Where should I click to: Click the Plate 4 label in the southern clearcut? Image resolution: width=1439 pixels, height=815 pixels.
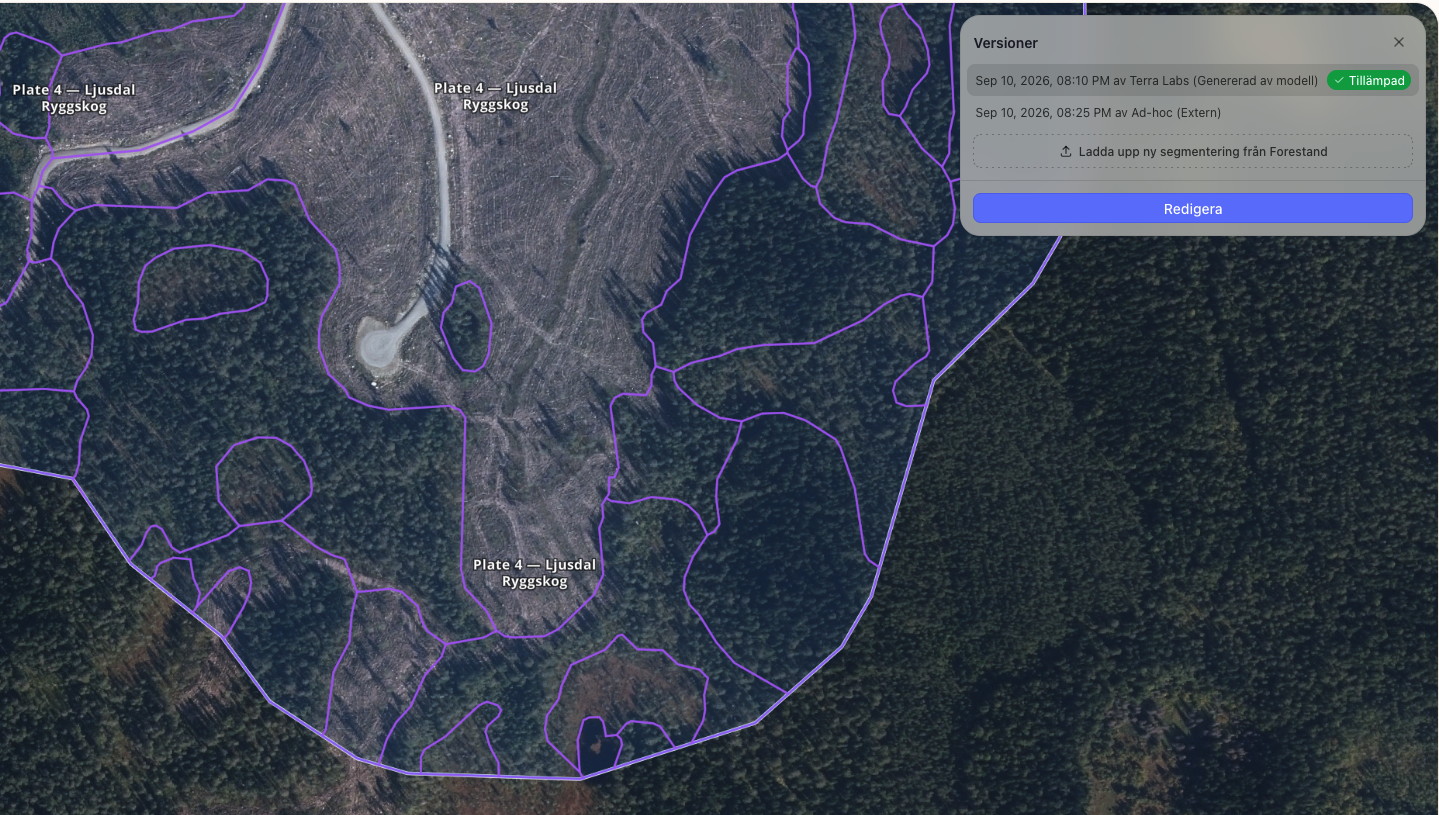pyautogui.click(x=534, y=573)
